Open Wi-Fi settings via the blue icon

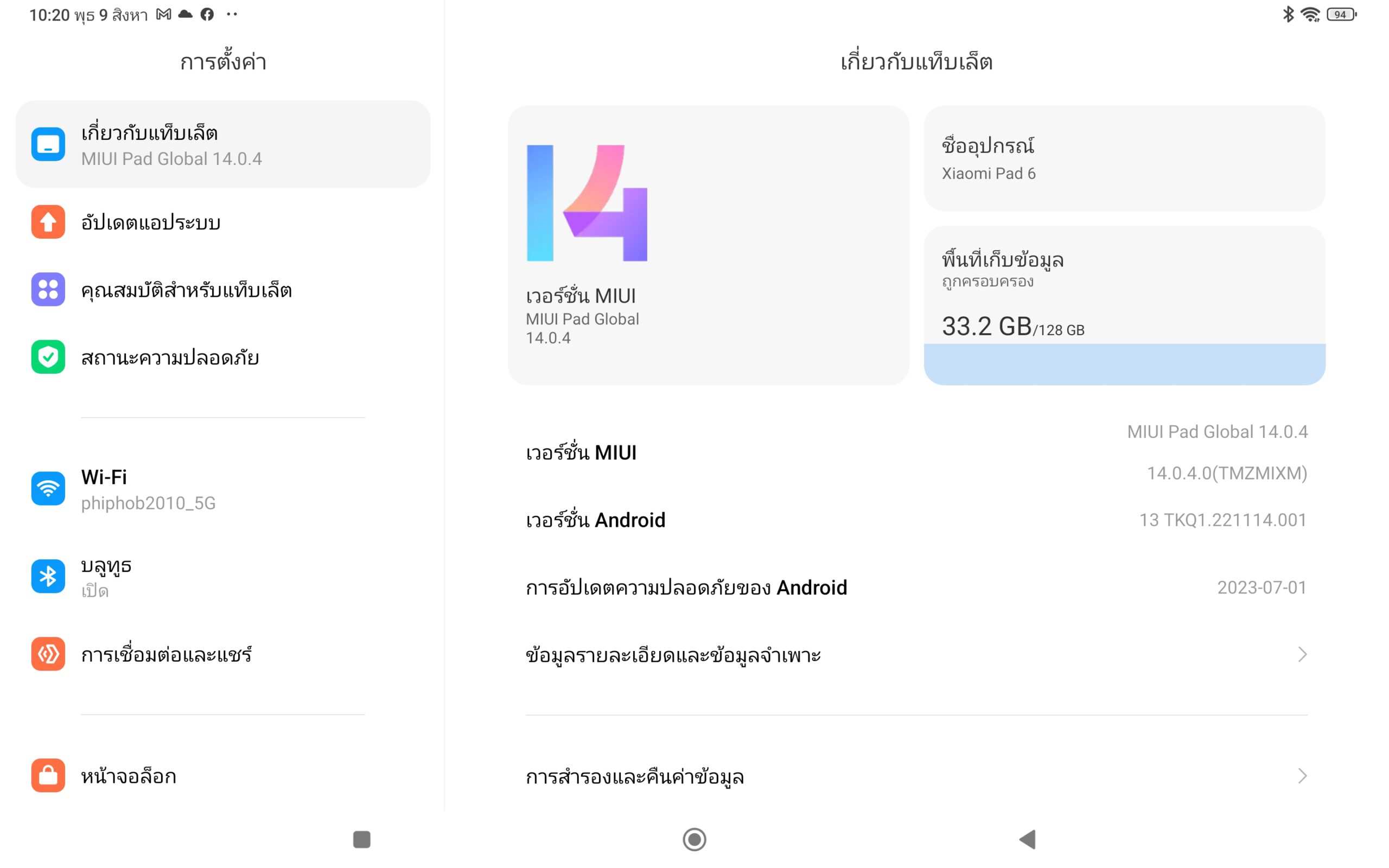click(48, 489)
